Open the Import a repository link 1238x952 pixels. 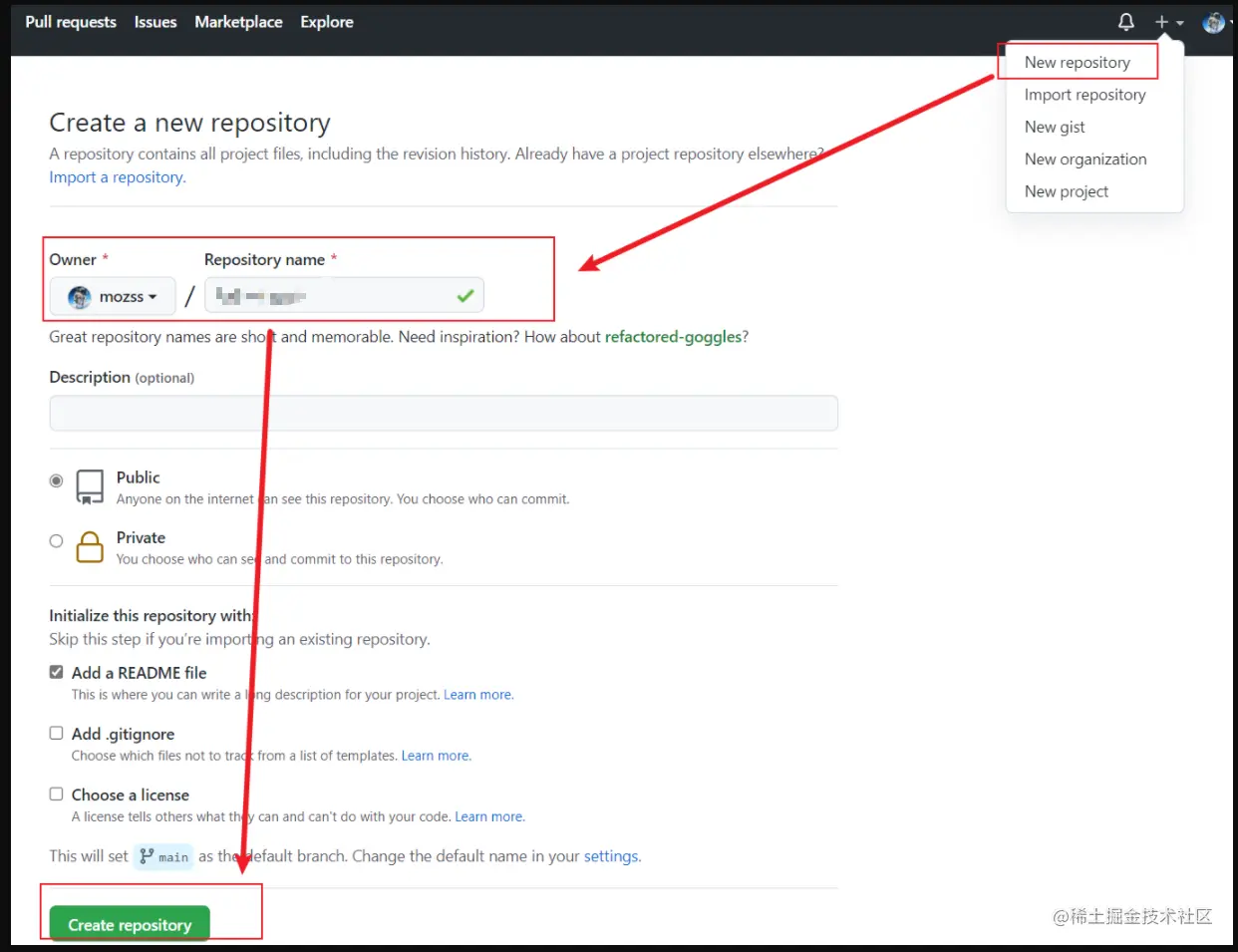click(118, 177)
